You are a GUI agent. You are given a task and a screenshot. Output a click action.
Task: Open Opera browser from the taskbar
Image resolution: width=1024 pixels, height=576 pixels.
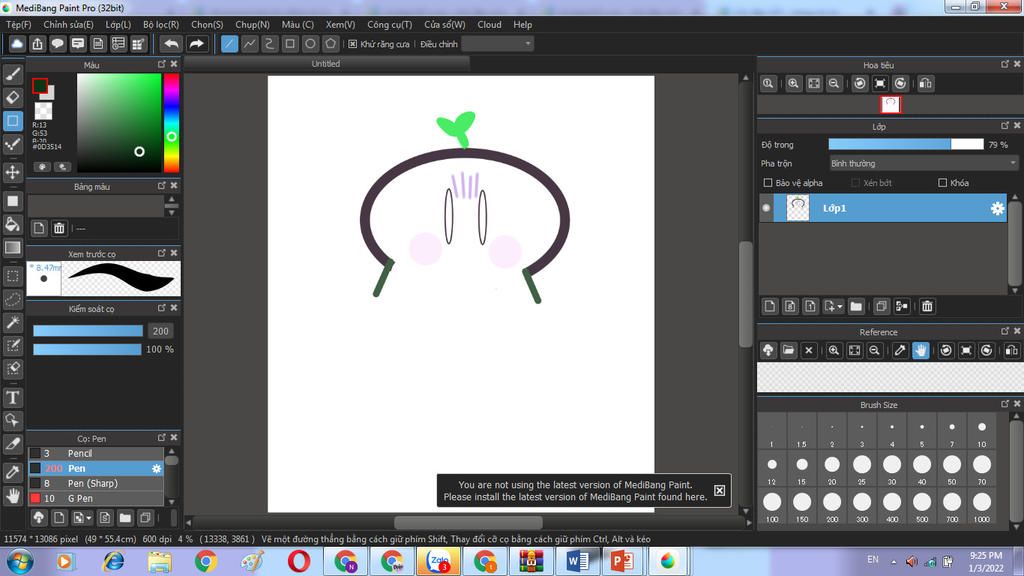point(298,562)
